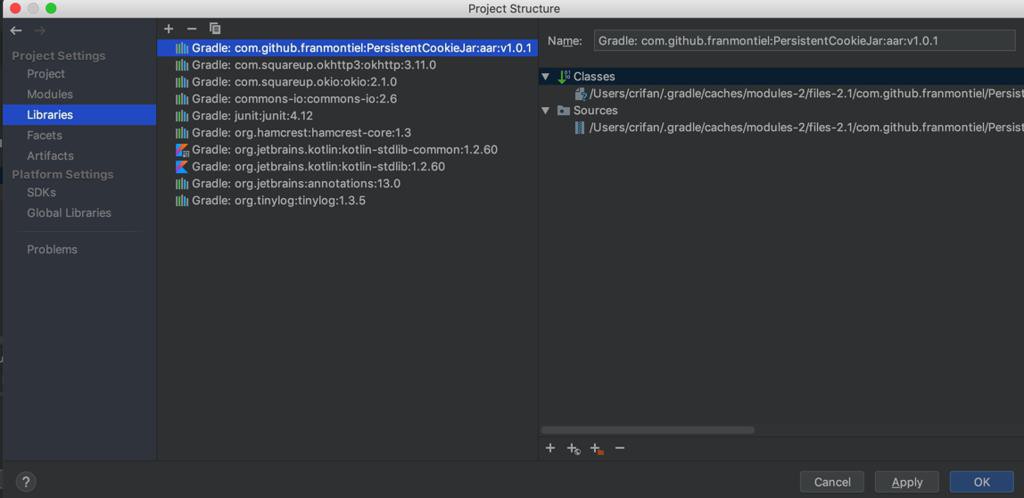Click the Specify Documentation URL icon
This screenshot has width=1024, height=498.
point(573,449)
